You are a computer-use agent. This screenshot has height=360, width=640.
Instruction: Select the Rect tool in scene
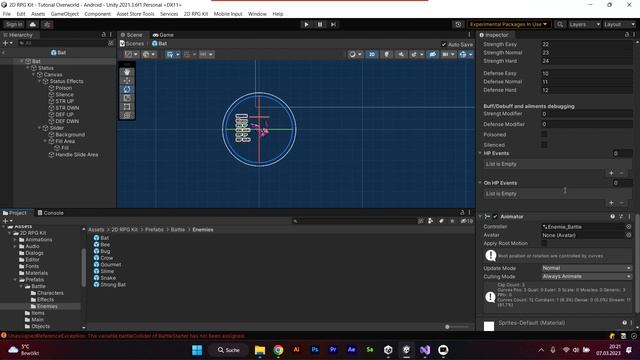(127, 107)
